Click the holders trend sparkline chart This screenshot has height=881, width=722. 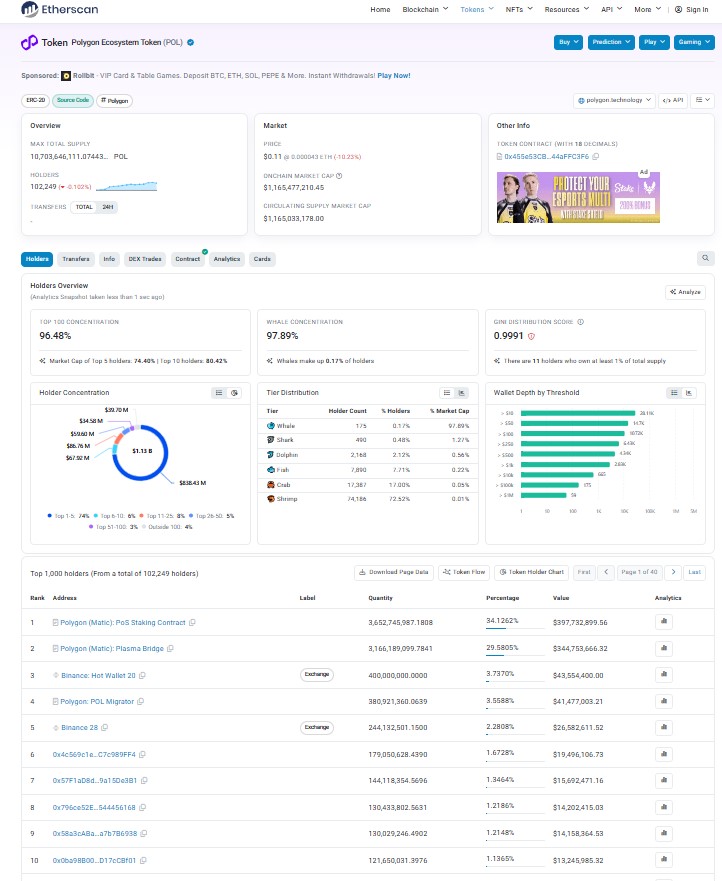coord(126,186)
